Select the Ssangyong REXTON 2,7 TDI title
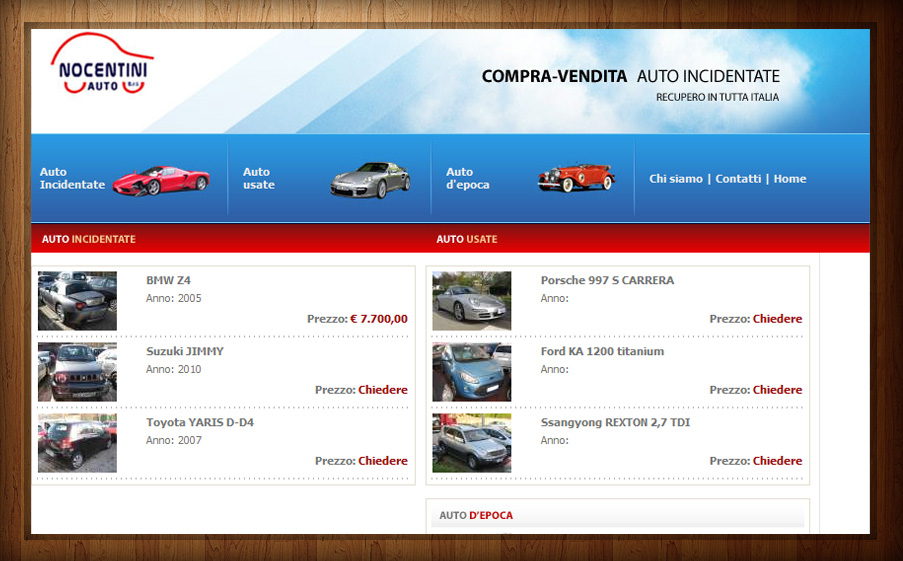 point(615,422)
